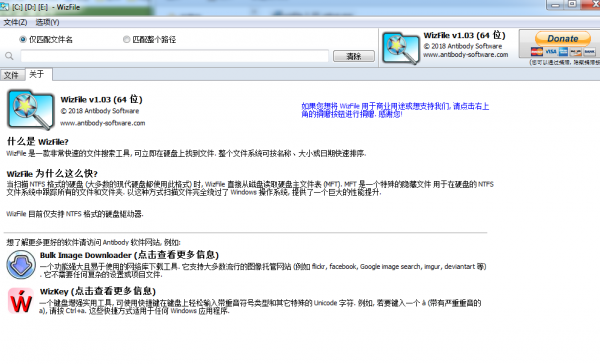600x364 pixels.
Task: Minimize the WizFile window
Action: pyautogui.click(x=555, y=5)
